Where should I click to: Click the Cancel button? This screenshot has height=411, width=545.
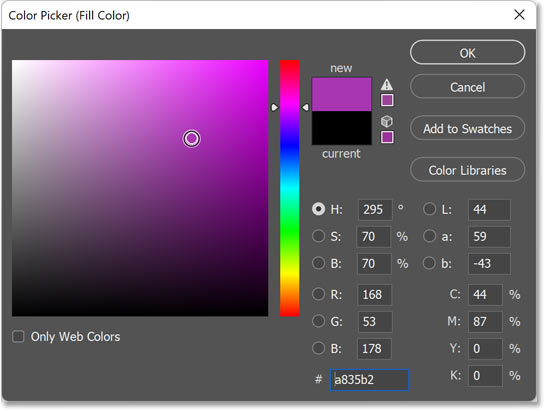point(467,87)
